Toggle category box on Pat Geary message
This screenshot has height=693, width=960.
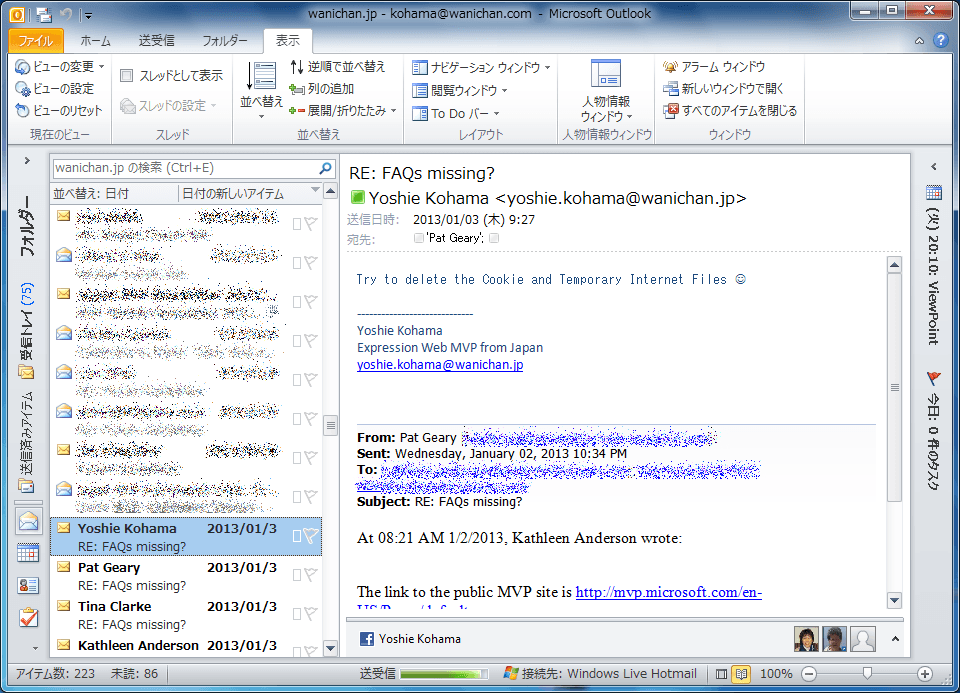[297, 575]
